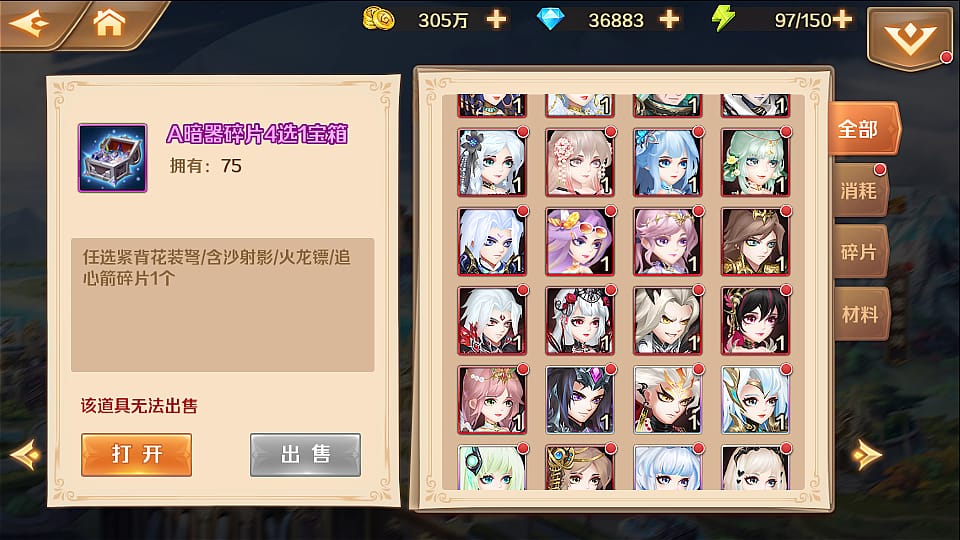Switch to the 消耗 tab
The image size is (960, 540).
point(858,191)
